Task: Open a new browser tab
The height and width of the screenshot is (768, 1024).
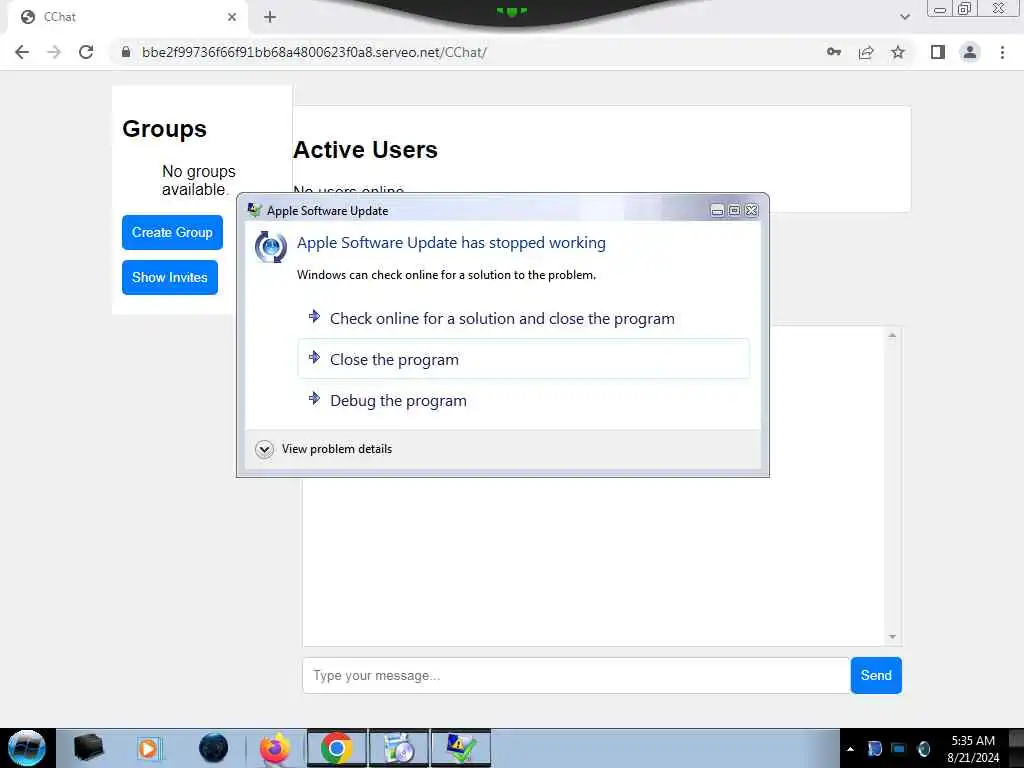Action: 270,17
